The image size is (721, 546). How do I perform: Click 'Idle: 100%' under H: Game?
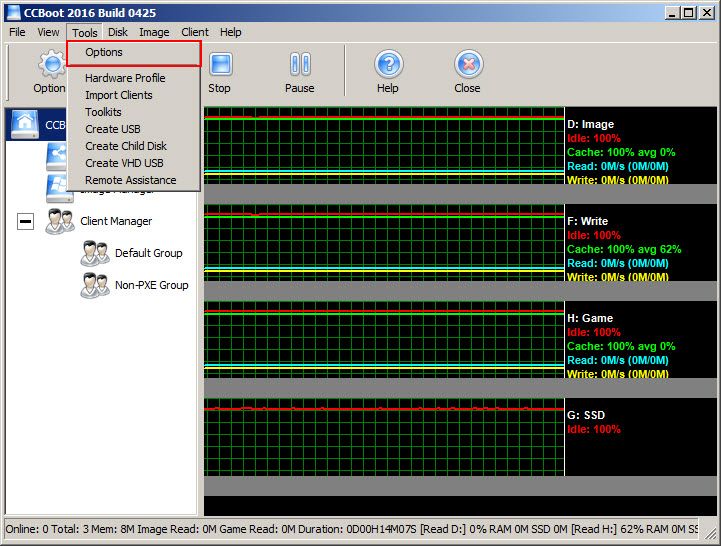[594, 333]
